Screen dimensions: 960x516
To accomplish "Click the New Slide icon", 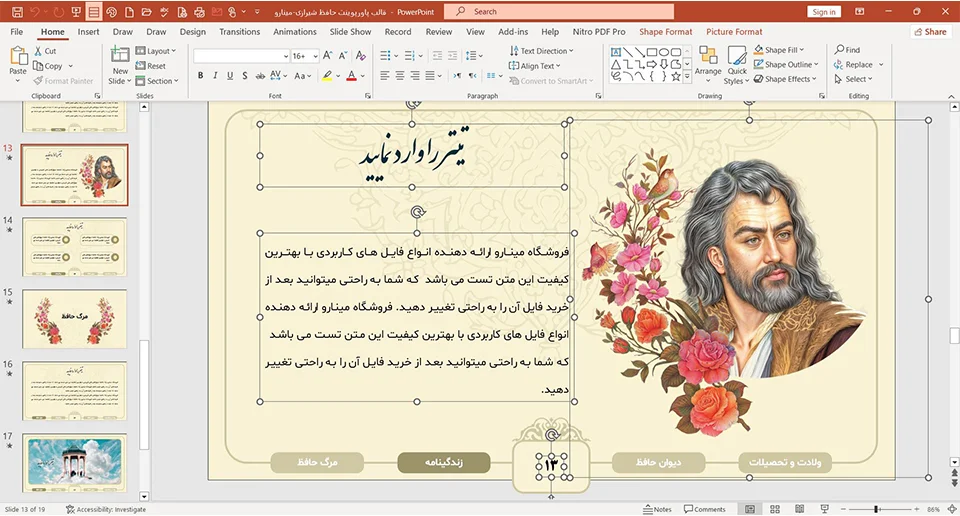I will click(x=119, y=54).
